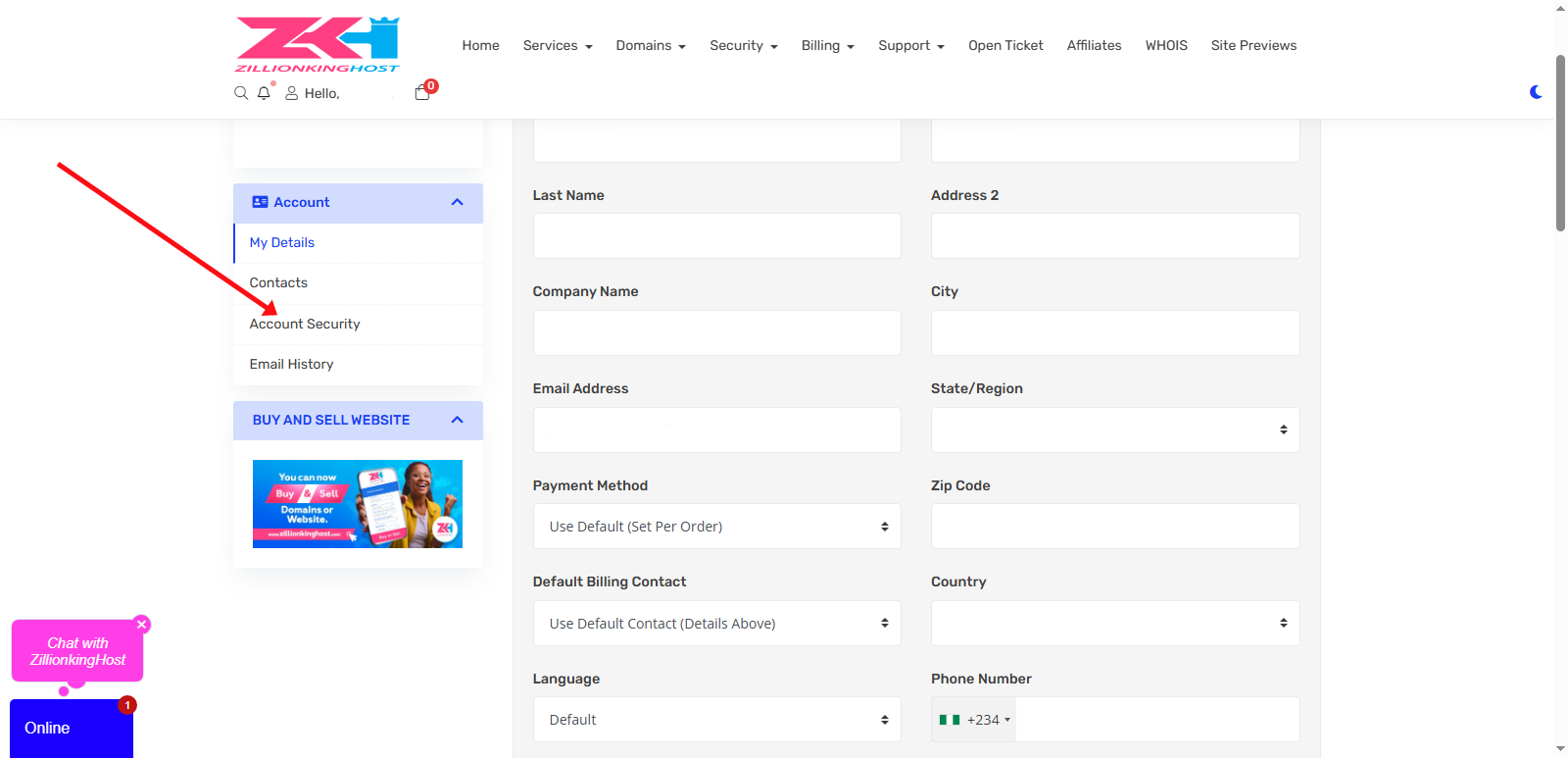This screenshot has width=1568, height=758.
Task: Collapse the Account sidebar panel
Action: (457, 202)
